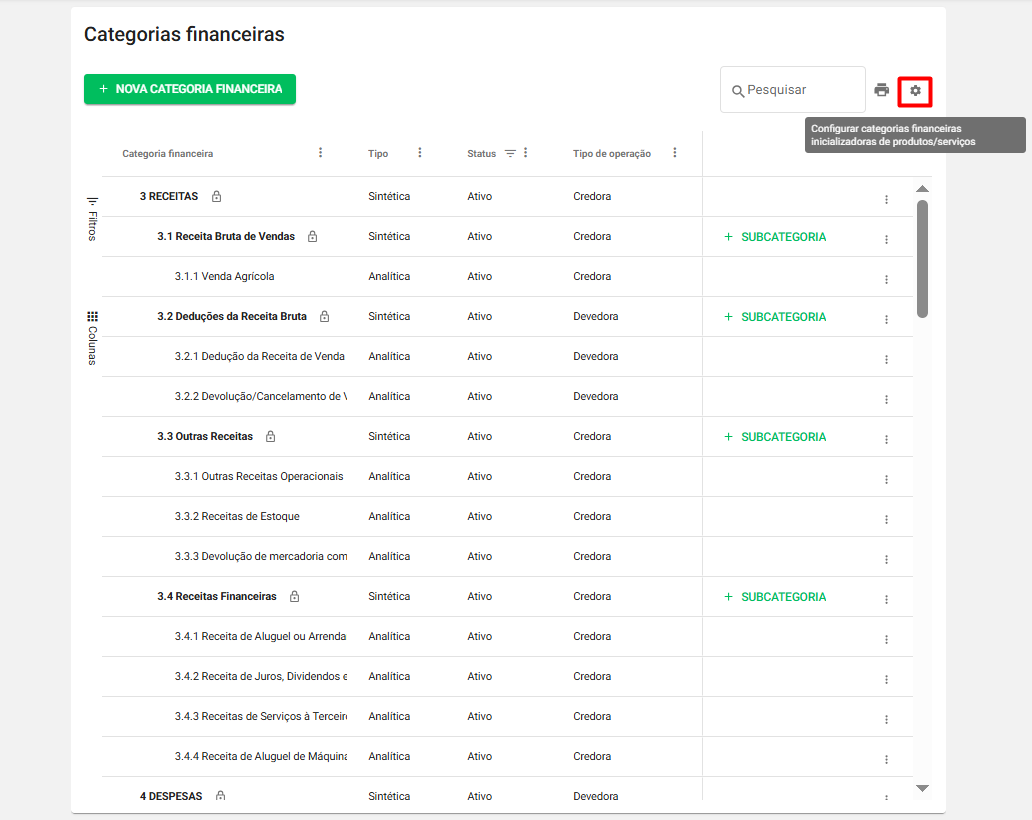Click the scroll down arrow of the table
The image size is (1032, 820).
coord(922,788)
